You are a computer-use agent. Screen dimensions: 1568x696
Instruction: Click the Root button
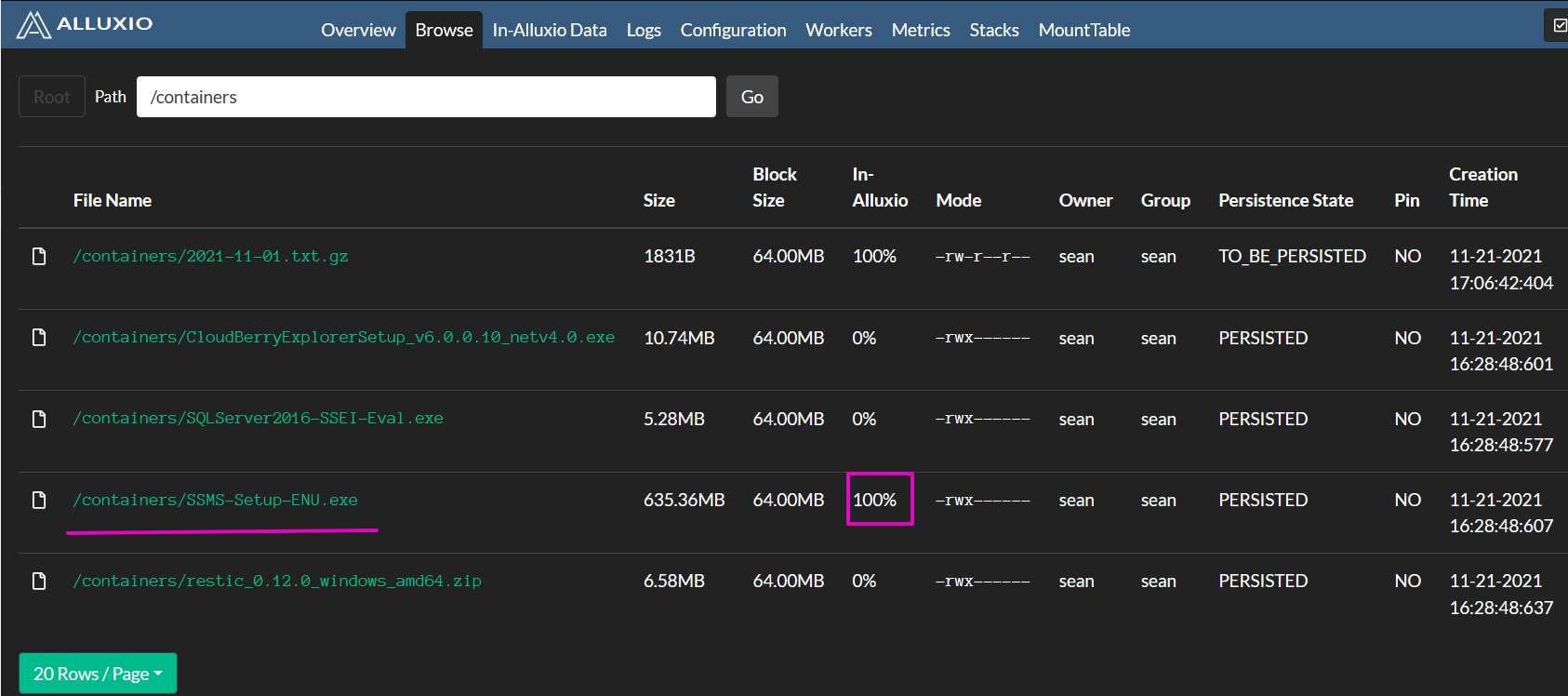pos(52,97)
